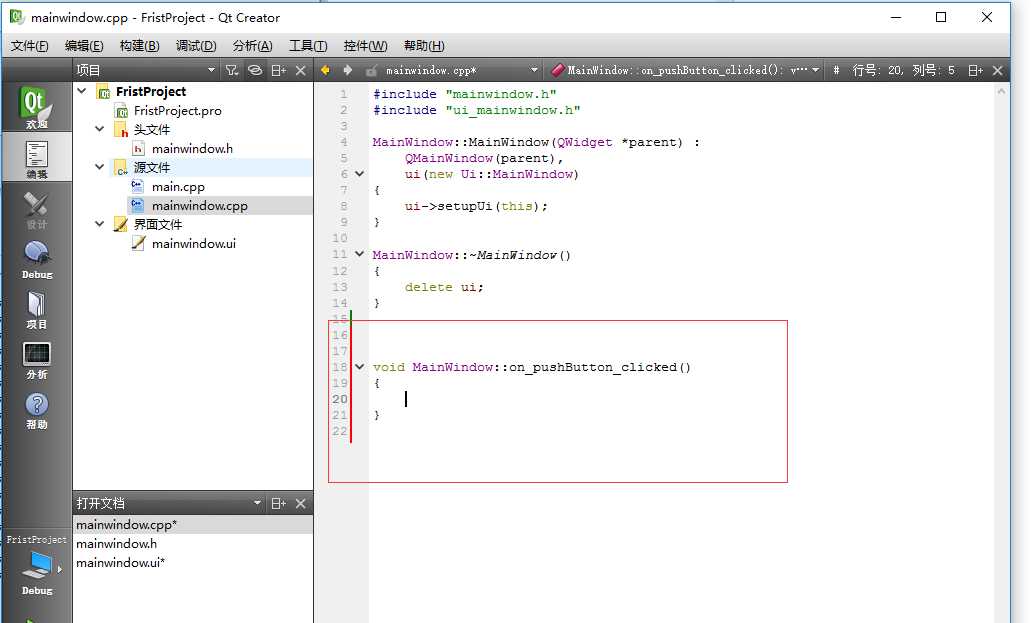Close the project side panel
Screen dimensions: 1031x623
click(x=300, y=70)
